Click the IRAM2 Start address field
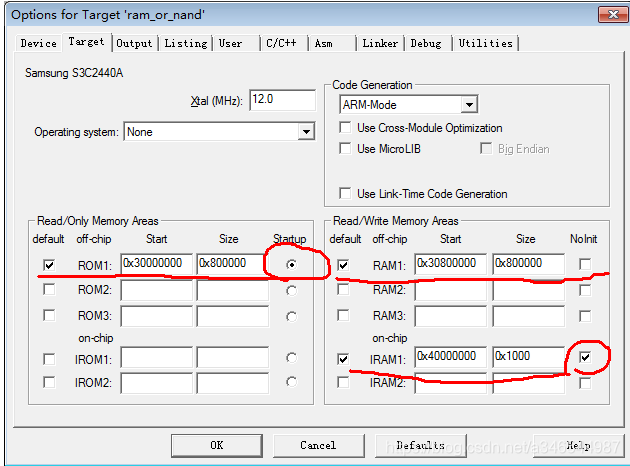 pyautogui.click(x=450, y=383)
